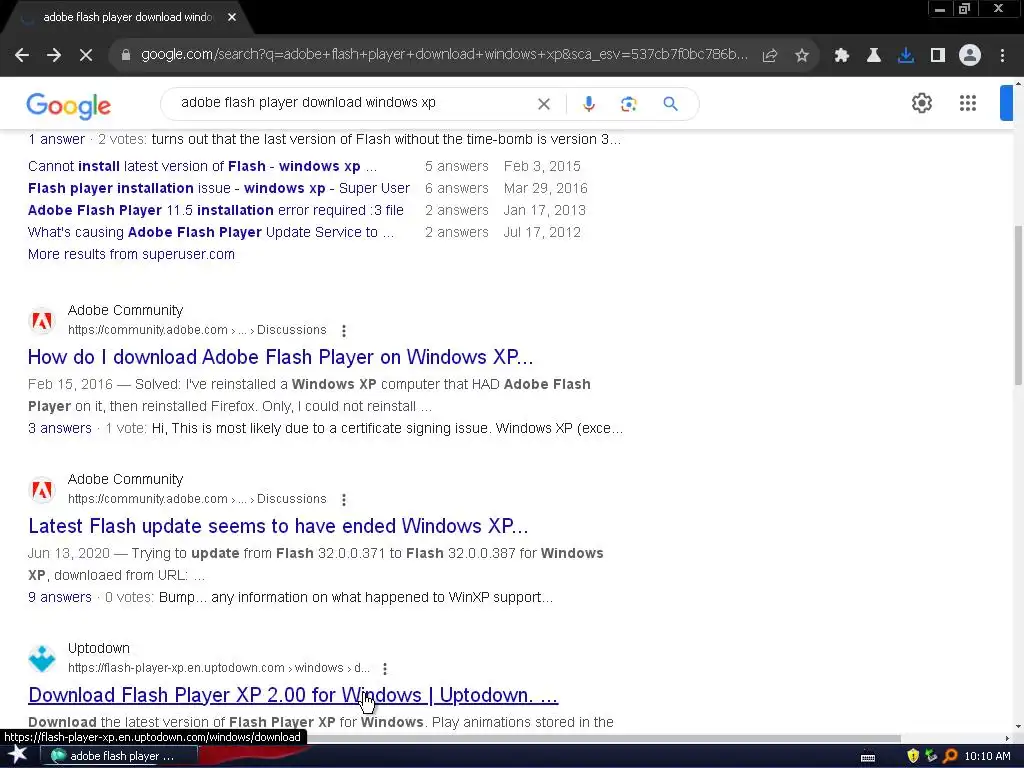Toggle the side panel

pos(938,56)
